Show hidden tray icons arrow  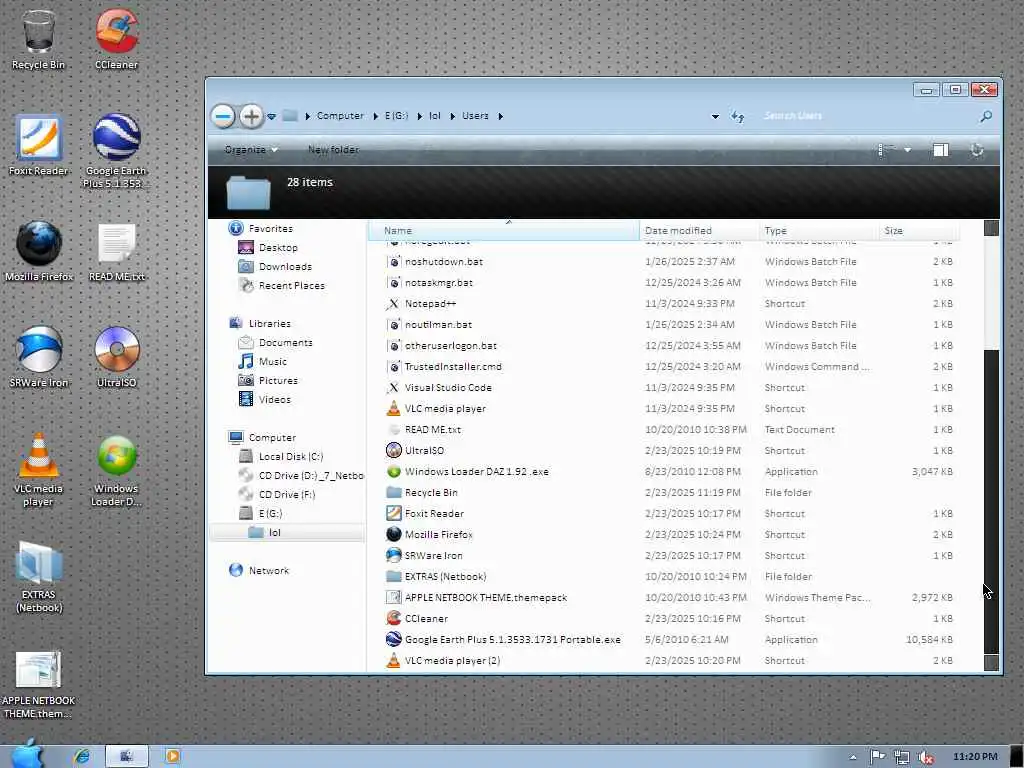pos(853,758)
